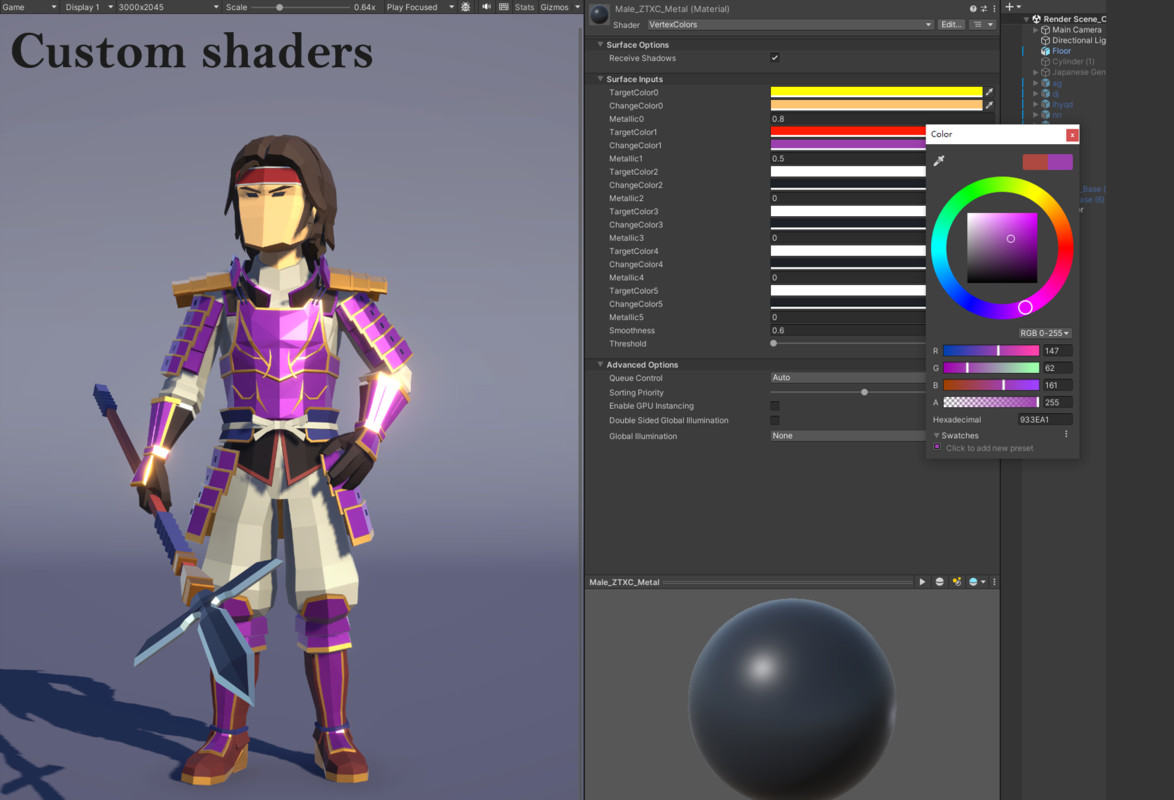Click the ChangeColor1 purple gradient swatch

click(x=847, y=145)
